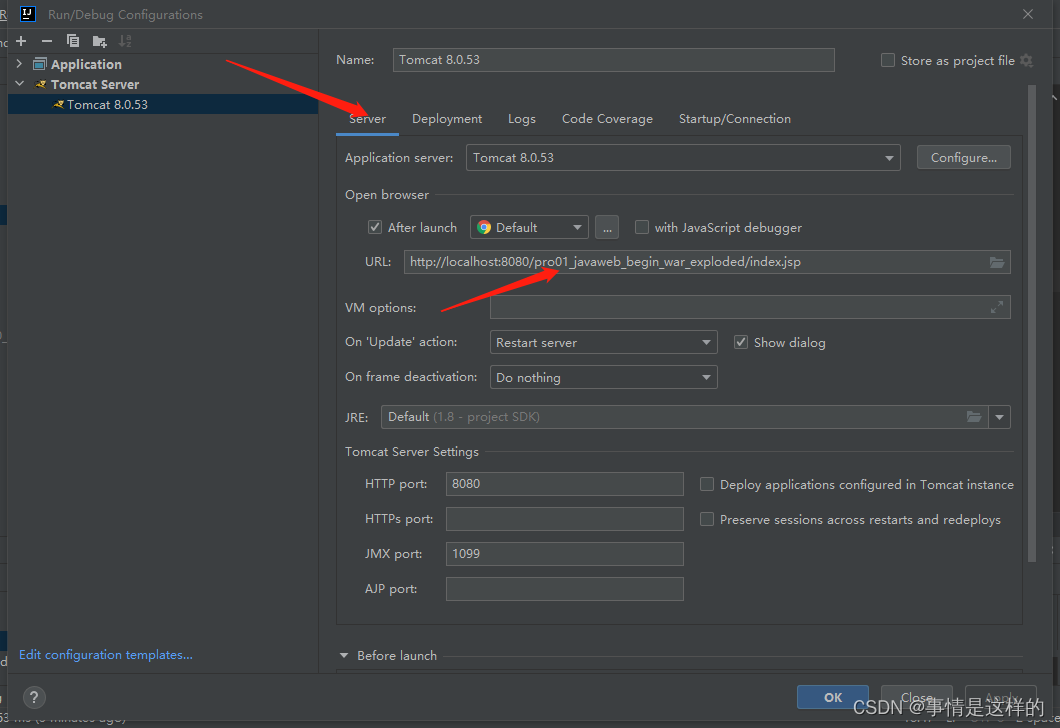The image size is (1060, 728).
Task: Click the new folder icon in toolbar
Action: [99, 41]
